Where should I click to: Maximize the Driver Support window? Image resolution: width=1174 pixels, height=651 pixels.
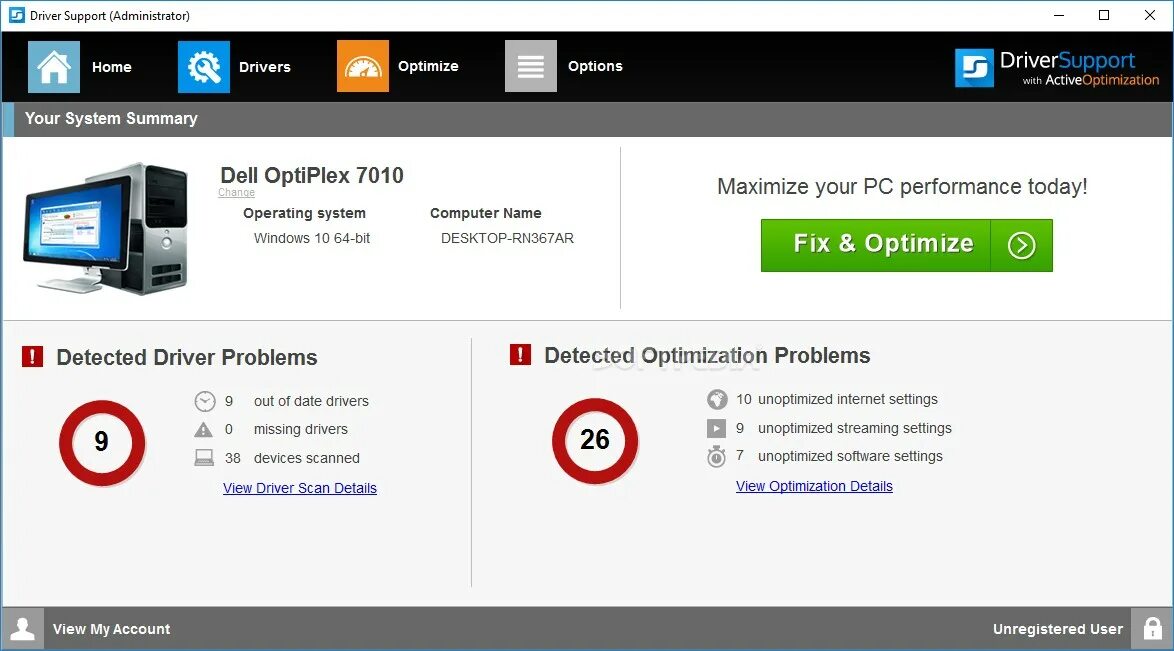pyautogui.click(x=1104, y=15)
